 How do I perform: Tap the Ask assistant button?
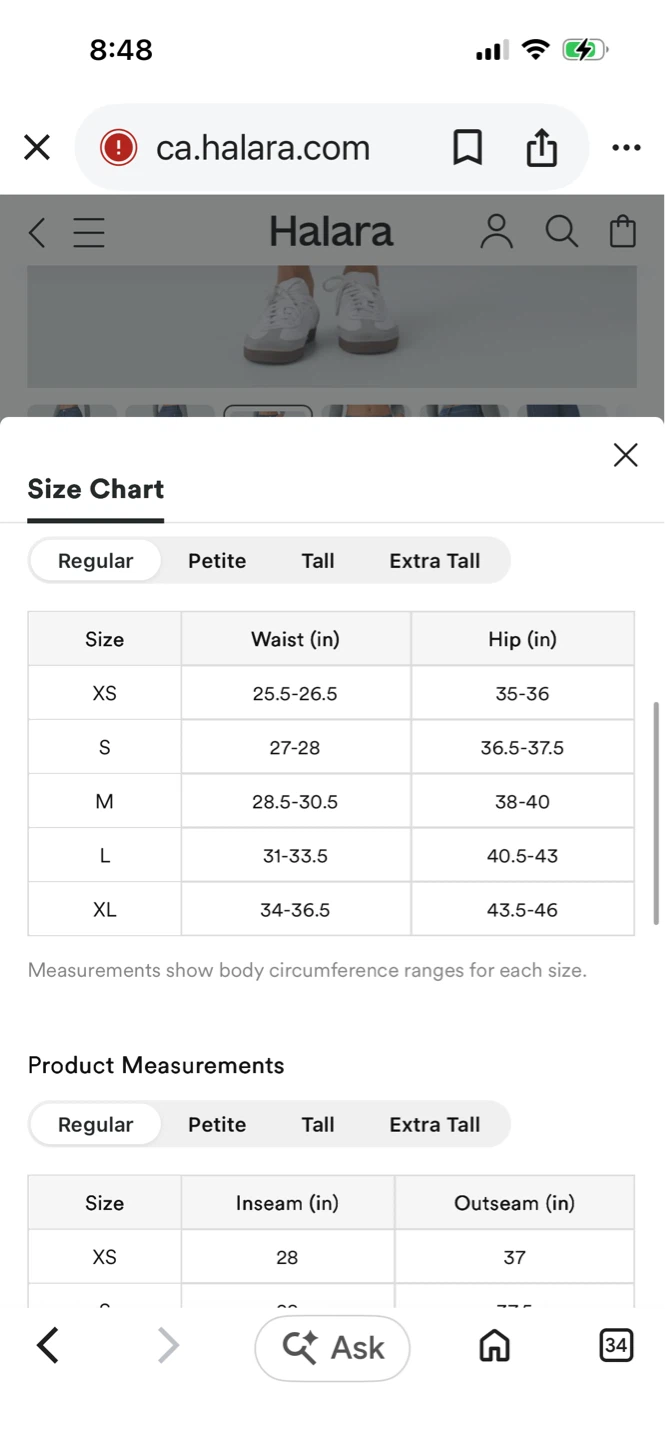pos(332,1348)
